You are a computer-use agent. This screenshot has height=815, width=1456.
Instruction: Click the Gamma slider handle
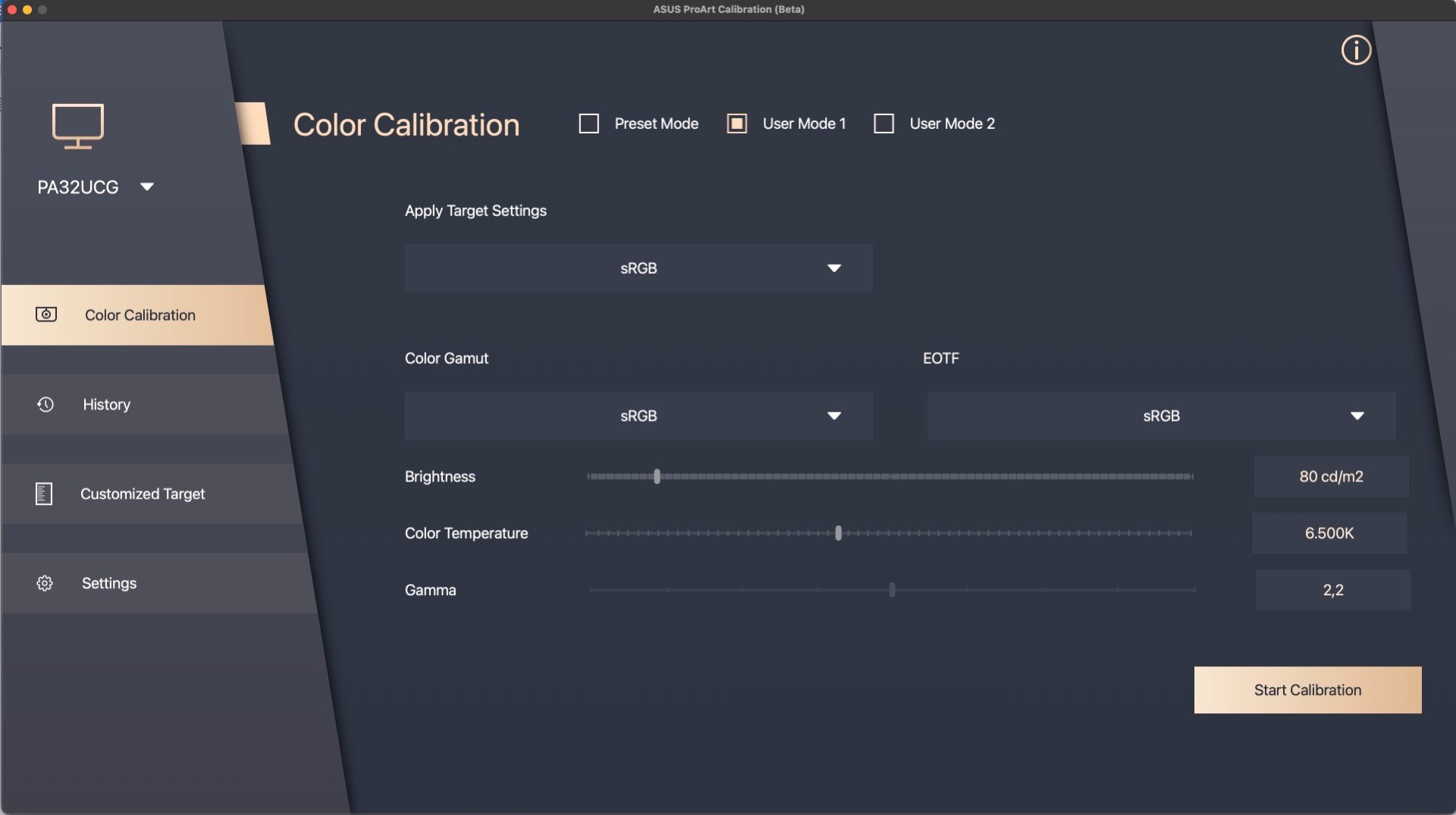[x=892, y=590]
